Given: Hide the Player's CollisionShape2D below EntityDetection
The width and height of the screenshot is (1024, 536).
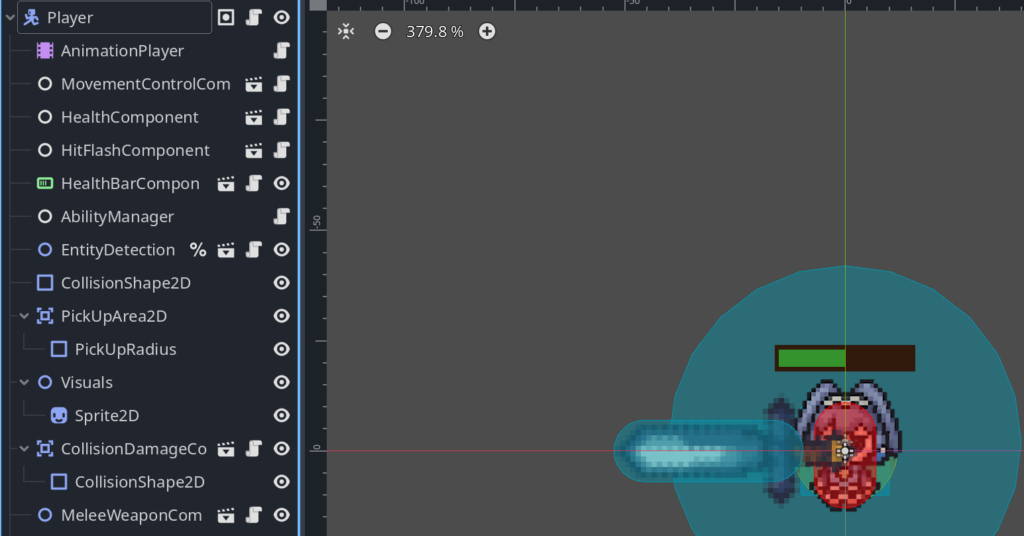Looking at the screenshot, I should point(281,283).
